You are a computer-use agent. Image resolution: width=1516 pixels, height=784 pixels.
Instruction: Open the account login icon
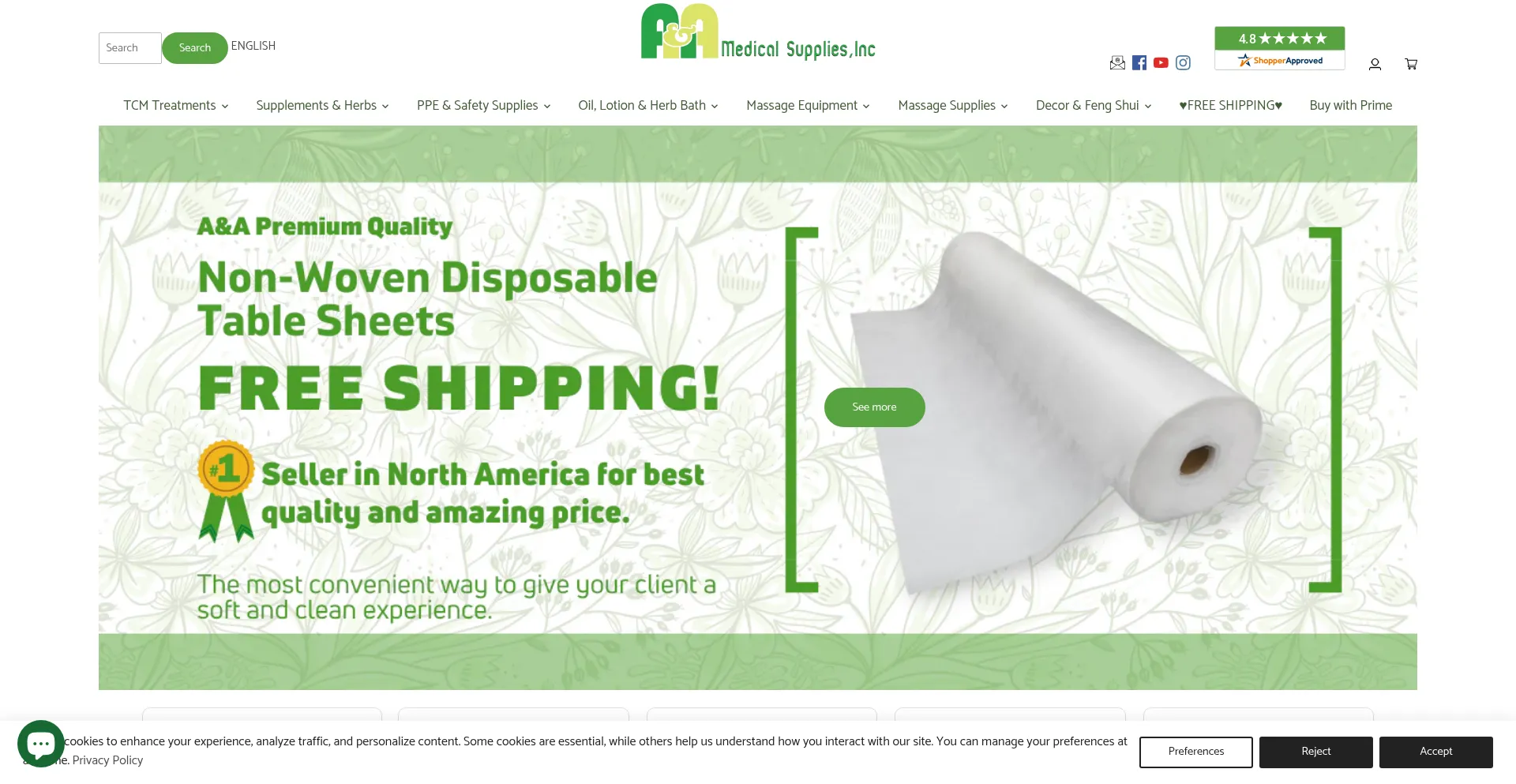click(x=1375, y=65)
